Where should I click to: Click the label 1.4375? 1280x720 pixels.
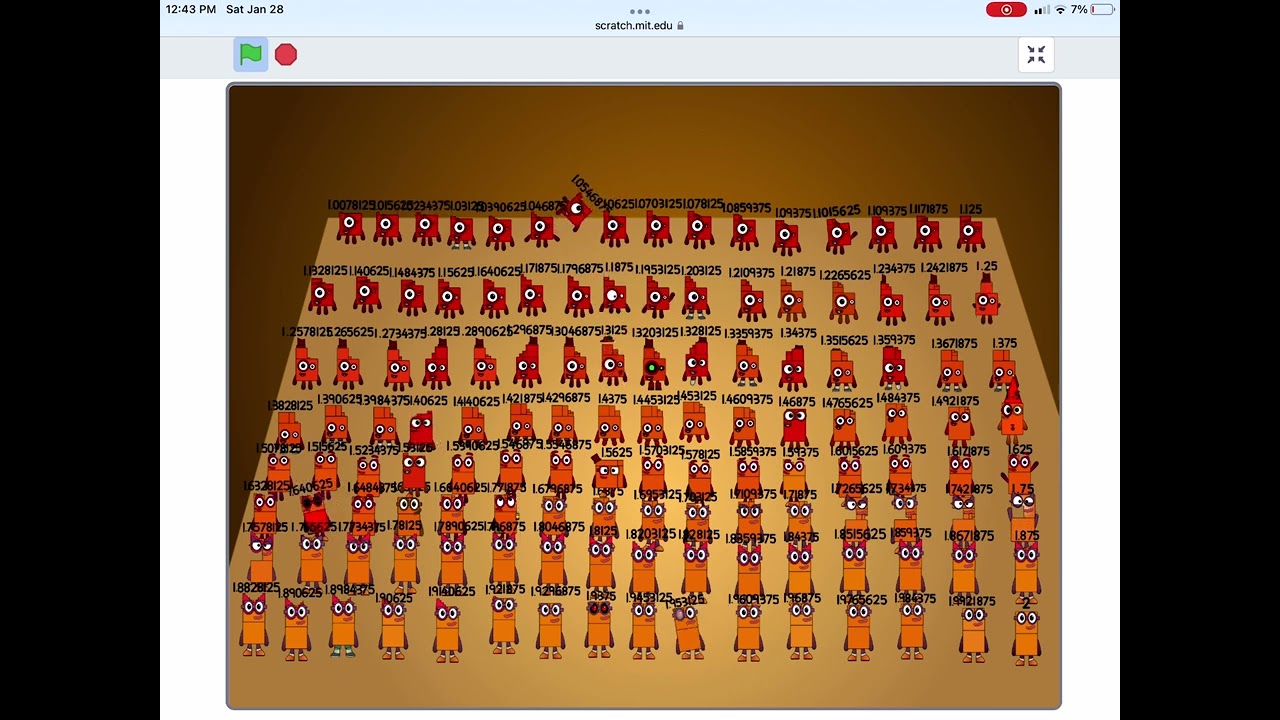pos(611,399)
